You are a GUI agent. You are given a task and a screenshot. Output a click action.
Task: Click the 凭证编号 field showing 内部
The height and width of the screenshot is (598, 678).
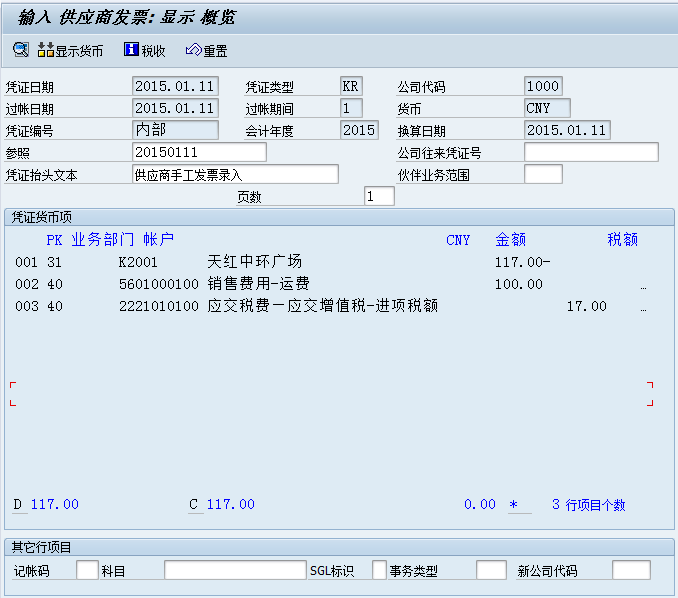coord(175,130)
